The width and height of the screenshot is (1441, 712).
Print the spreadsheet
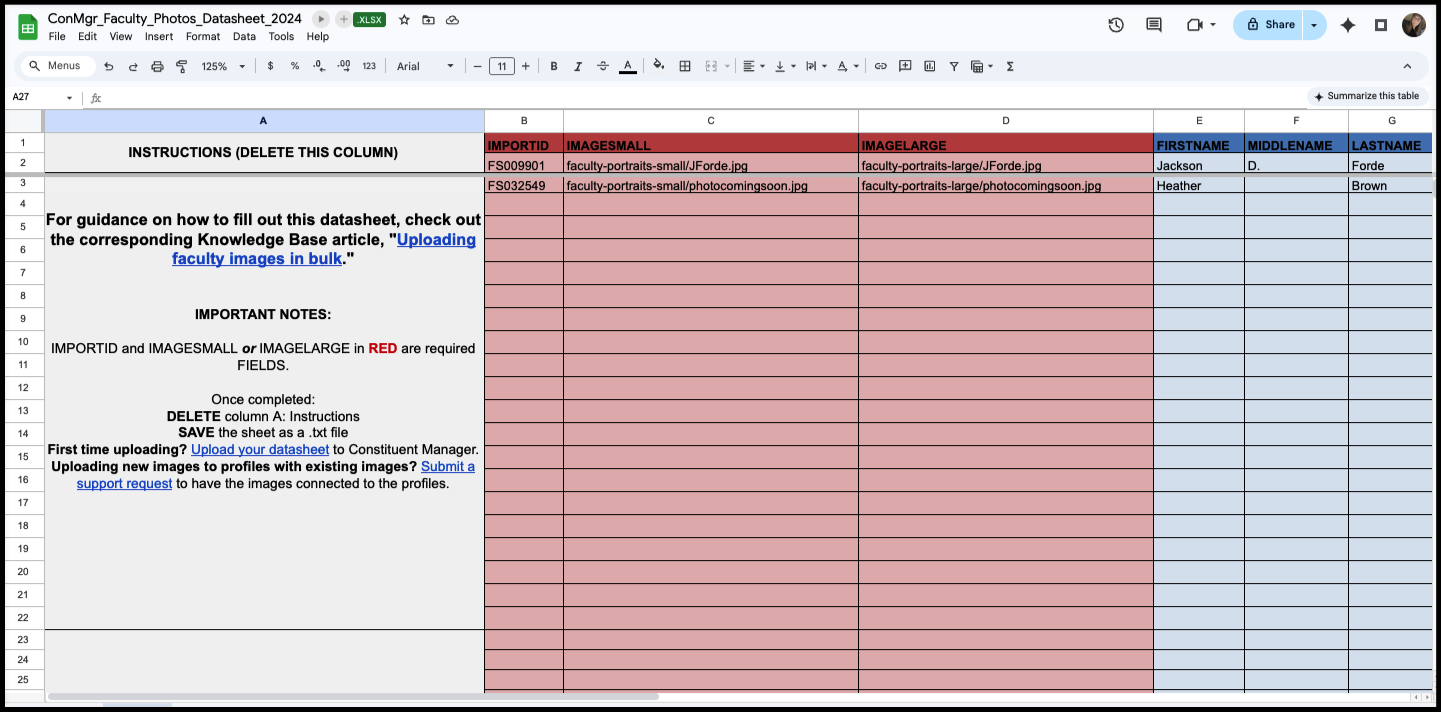[x=157, y=66]
